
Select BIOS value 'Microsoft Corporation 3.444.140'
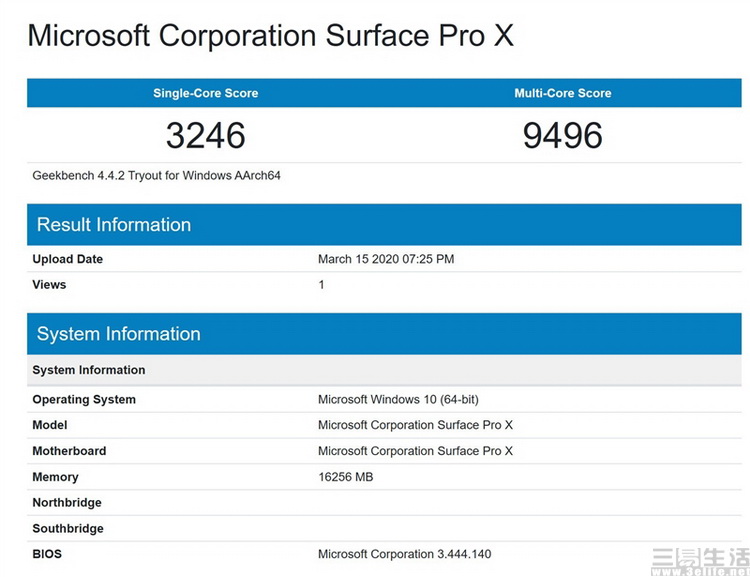pyautogui.click(x=405, y=554)
